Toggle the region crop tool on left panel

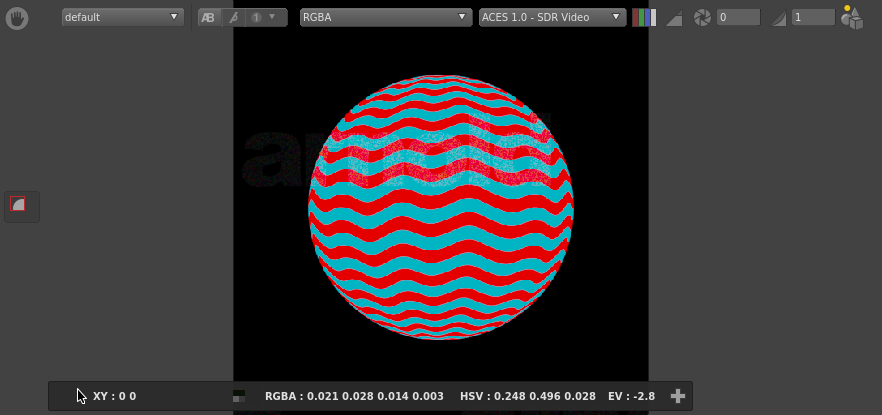coord(18,205)
